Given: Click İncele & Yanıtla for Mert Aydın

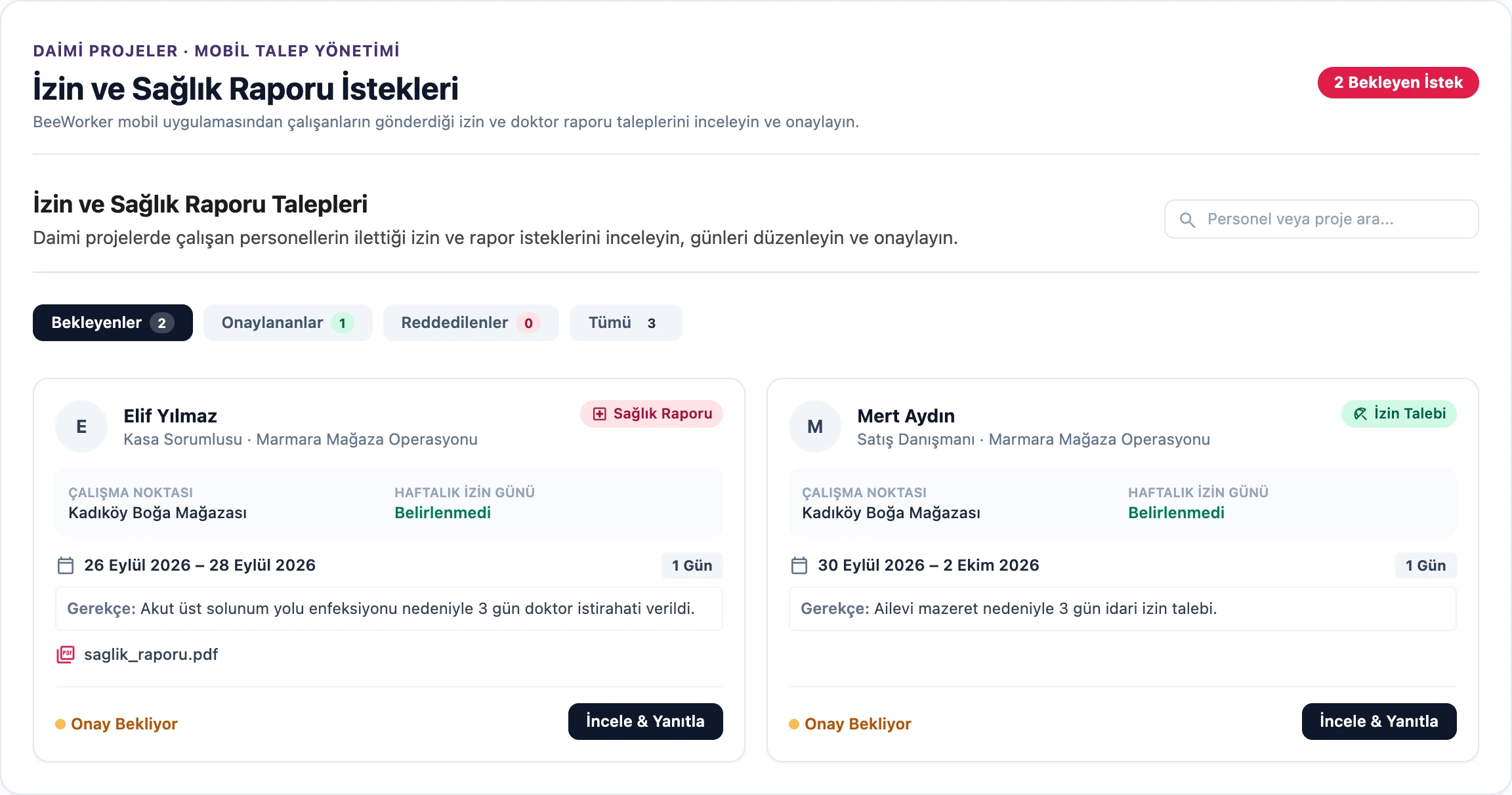Looking at the screenshot, I should click(1379, 722).
